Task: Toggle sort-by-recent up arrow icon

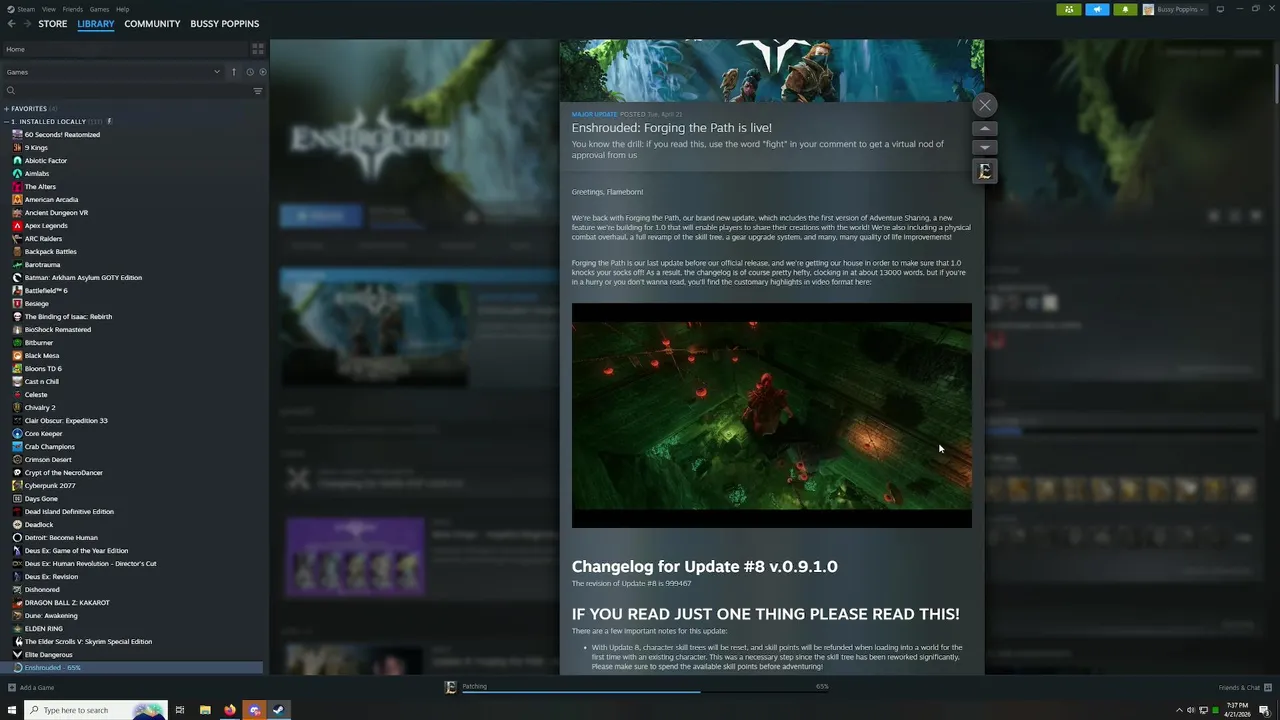Action: coord(234,72)
